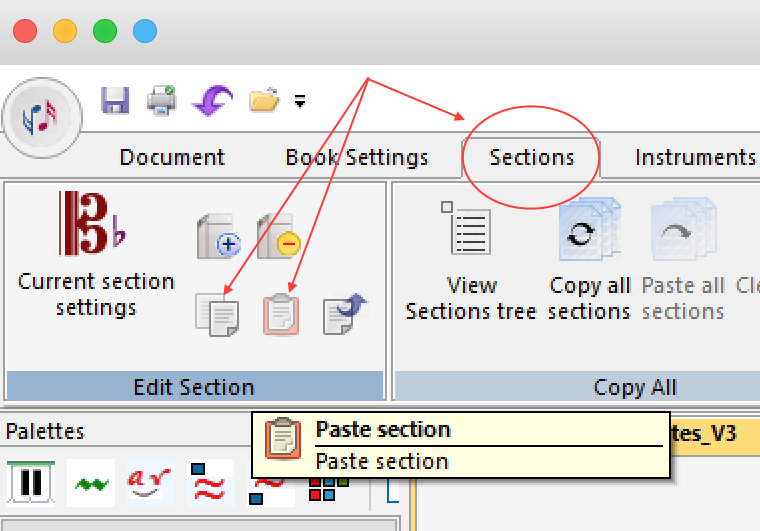Select the barline palette icon
Image resolution: width=760 pixels, height=531 pixels.
tap(31, 483)
